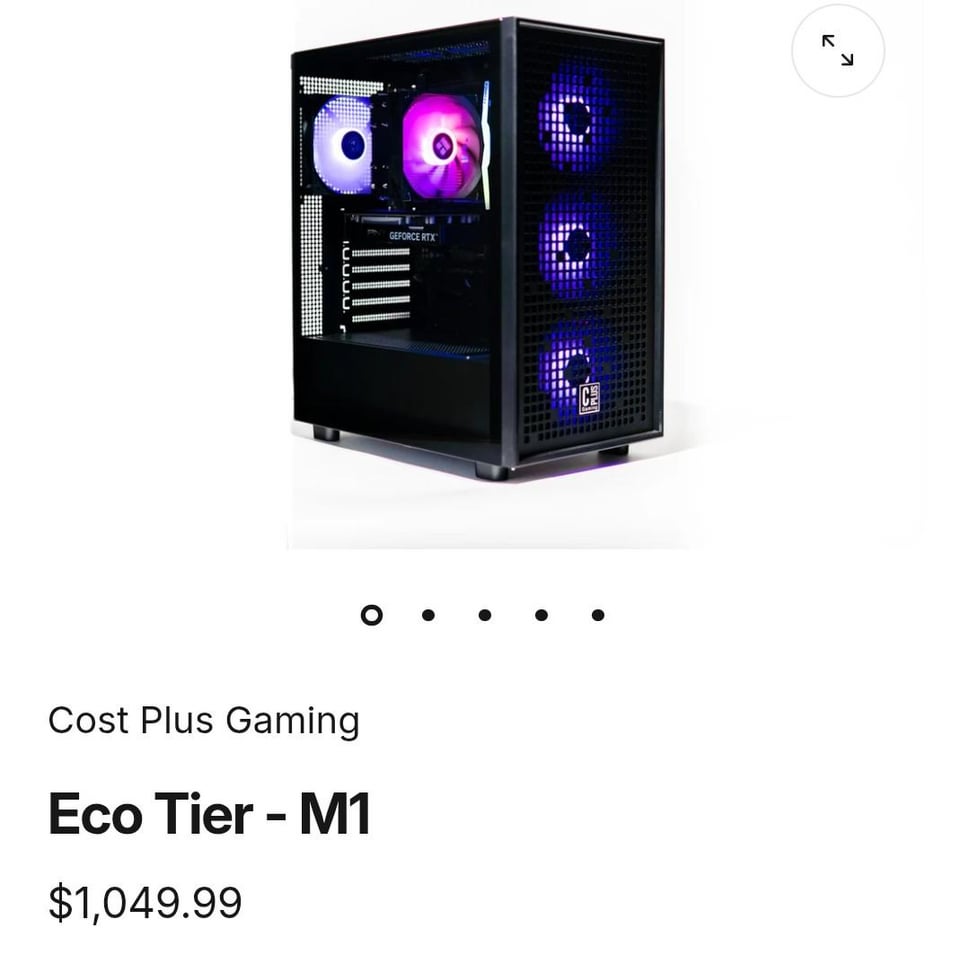This screenshot has width=960, height=954.
Task: Click the white PCIe slot covers in case
Action: (380, 284)
